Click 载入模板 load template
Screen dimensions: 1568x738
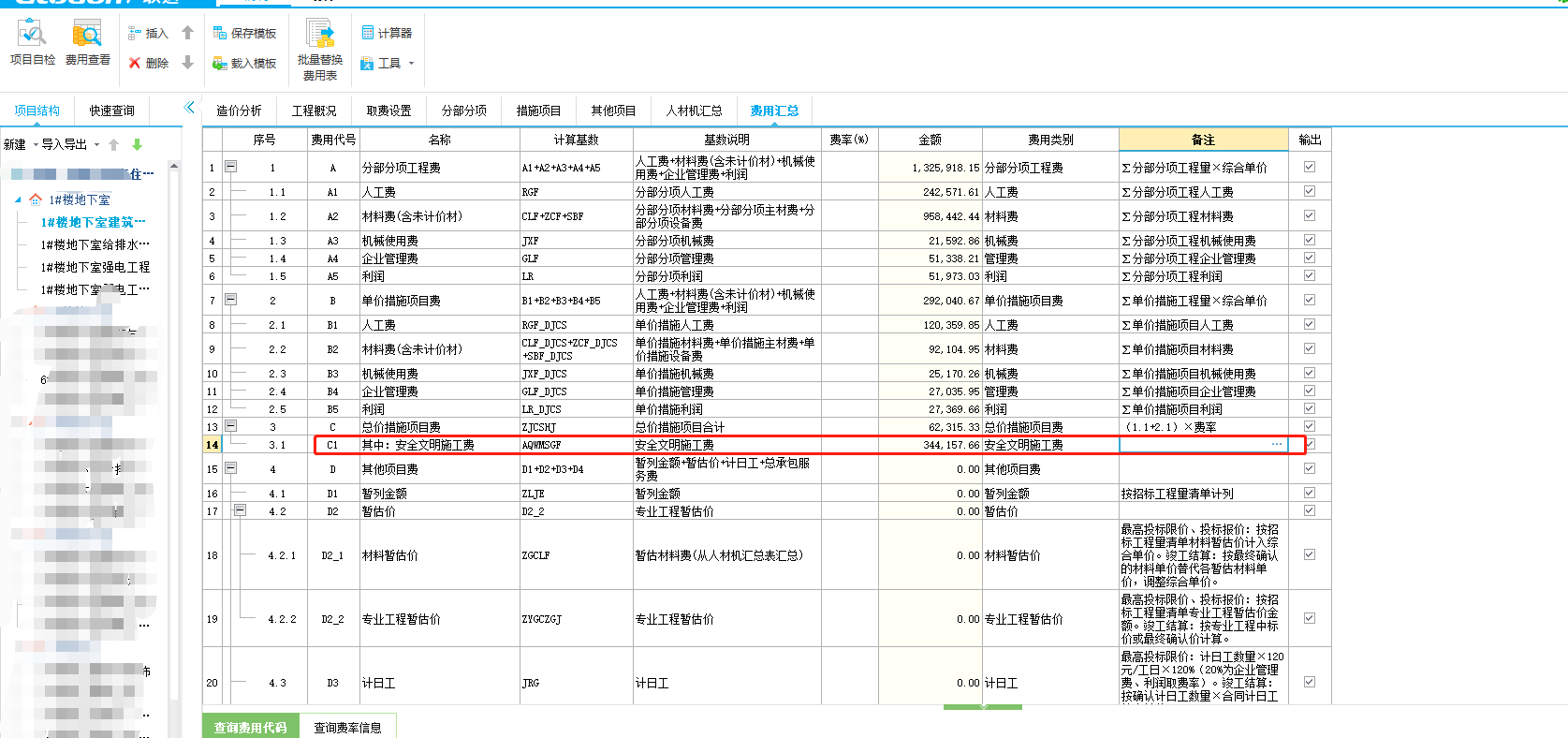point(244,64)
